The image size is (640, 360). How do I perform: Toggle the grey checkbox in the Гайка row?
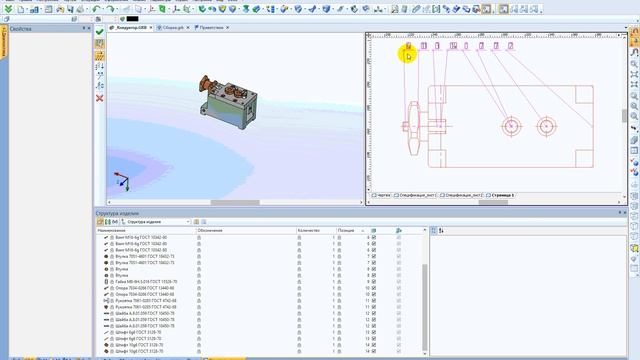point(399,282)
